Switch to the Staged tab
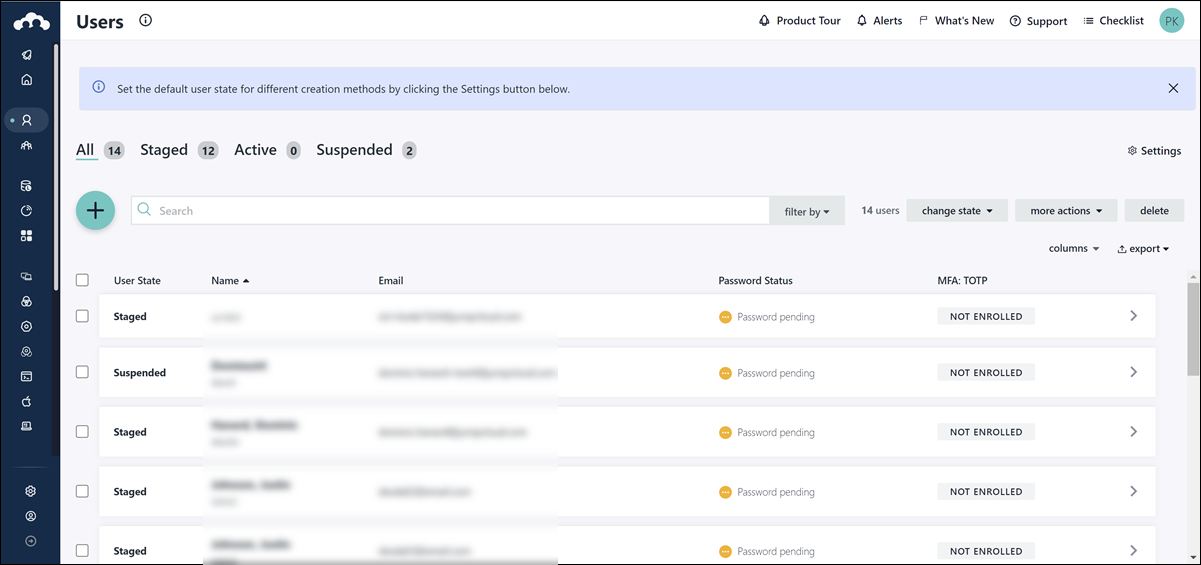The width and height of the screenshot is (1201, 565). click(x=179, y=150)
